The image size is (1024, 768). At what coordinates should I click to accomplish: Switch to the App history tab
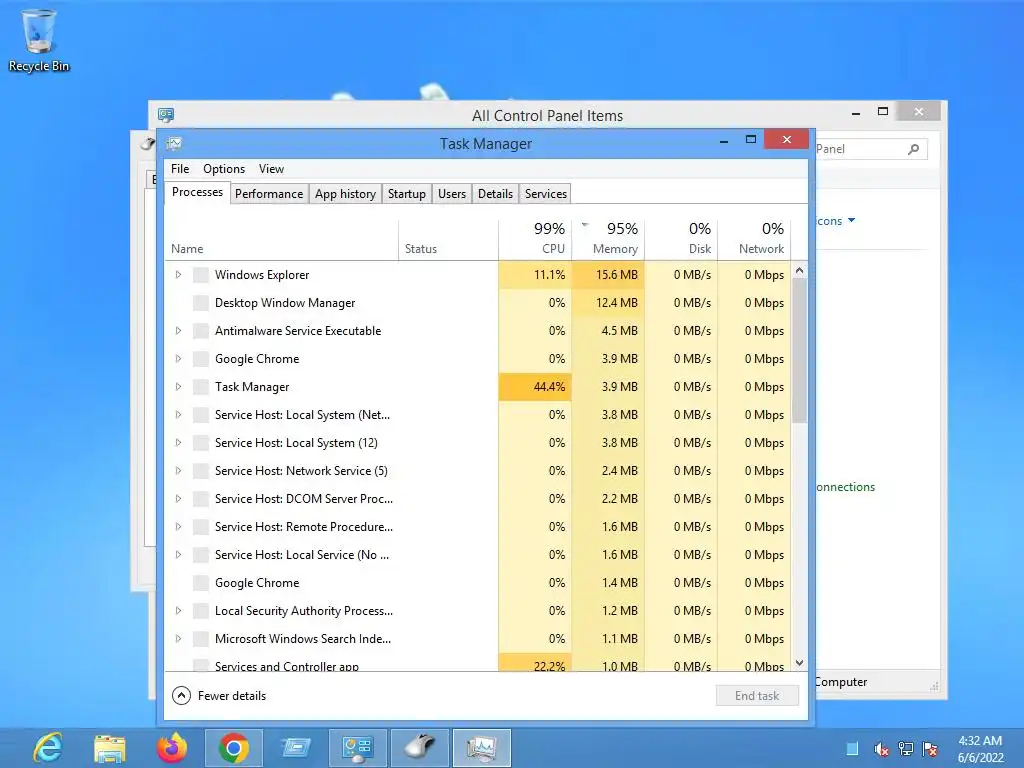tap(345, 194)
